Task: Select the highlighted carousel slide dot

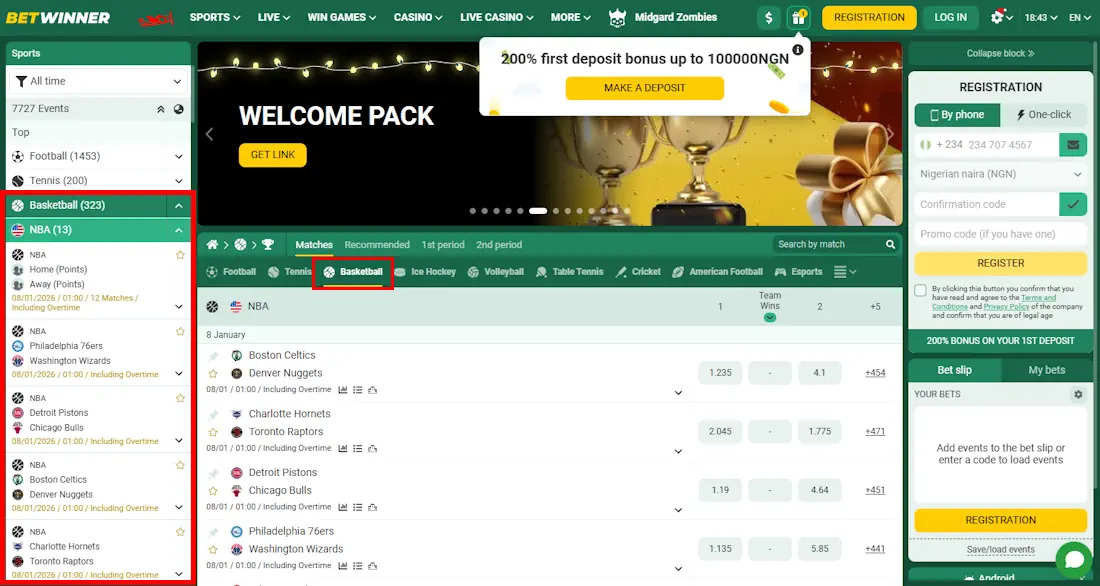Action: tap(537, 211)
